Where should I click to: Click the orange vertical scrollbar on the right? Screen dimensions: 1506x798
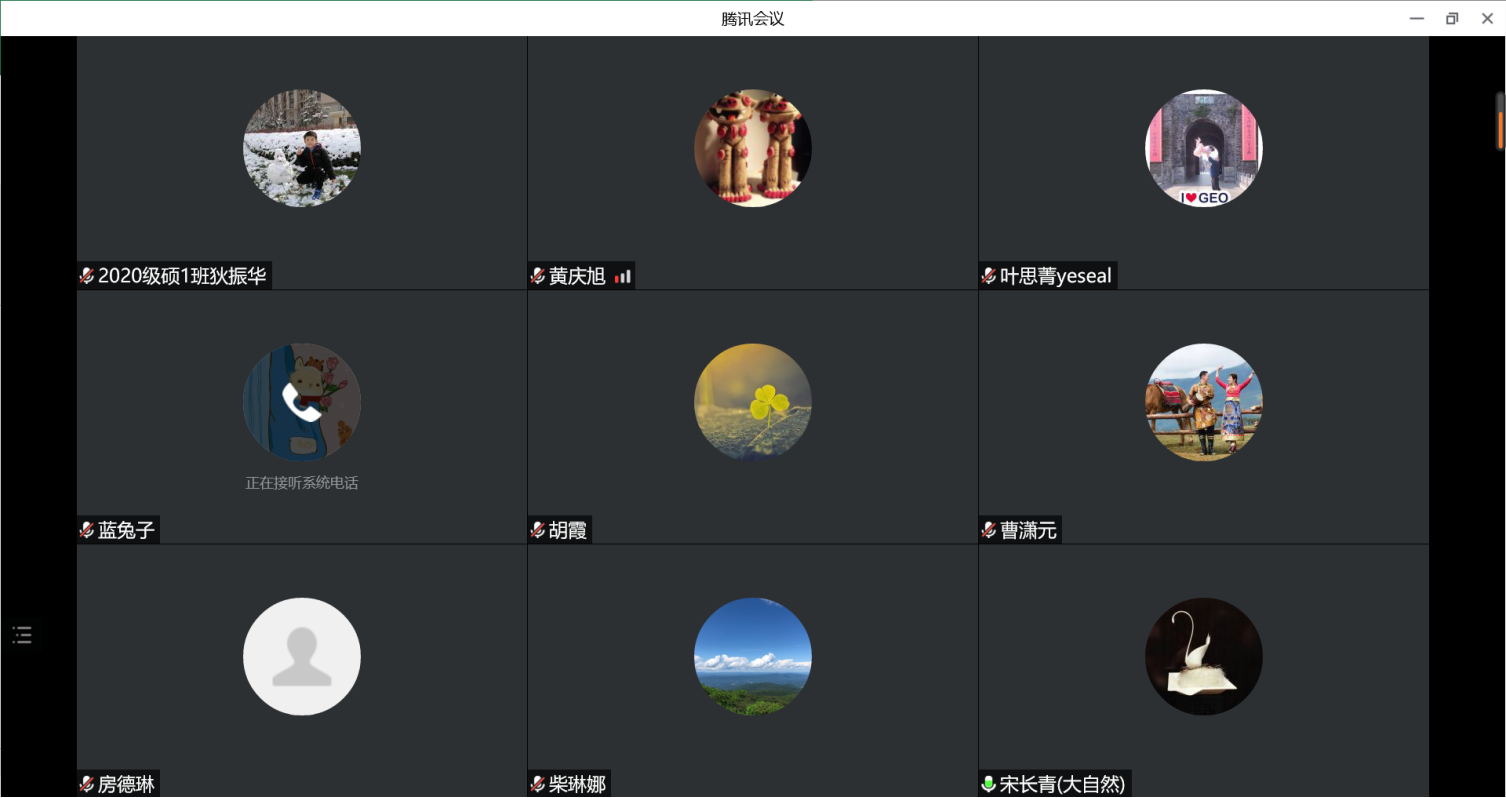(x=1500, y=128)
